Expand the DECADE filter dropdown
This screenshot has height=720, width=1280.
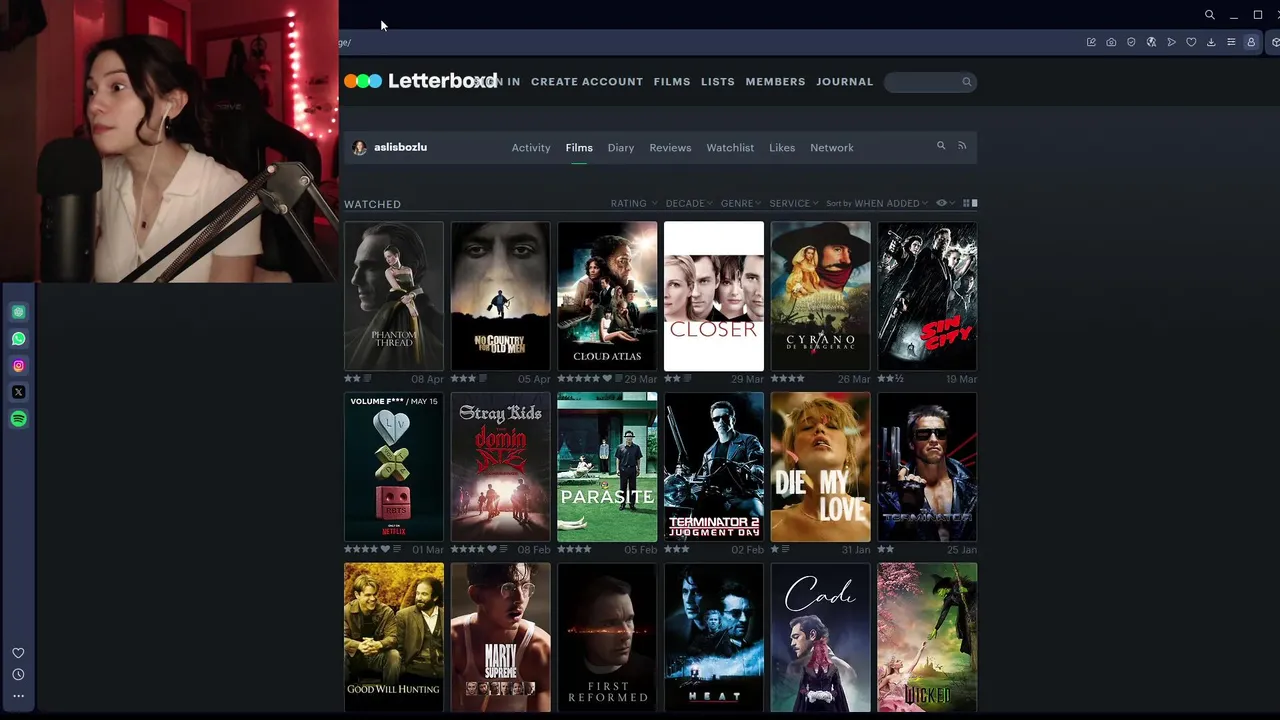(689, 203)
